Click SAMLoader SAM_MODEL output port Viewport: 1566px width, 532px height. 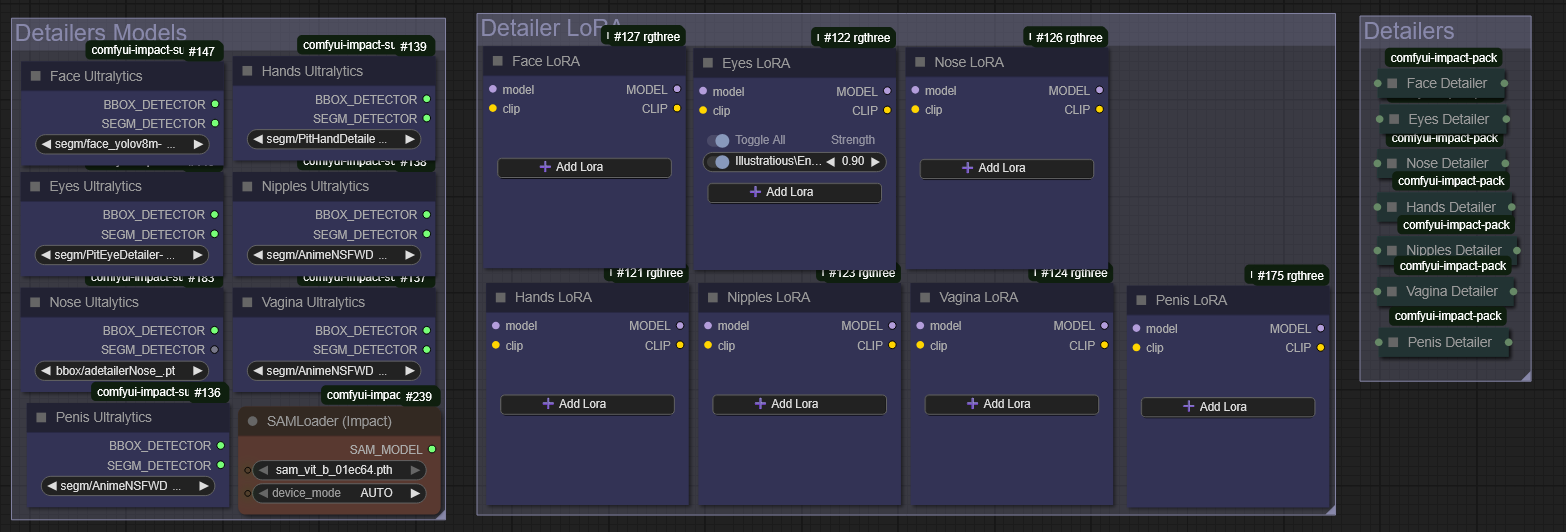coord(432,449)
